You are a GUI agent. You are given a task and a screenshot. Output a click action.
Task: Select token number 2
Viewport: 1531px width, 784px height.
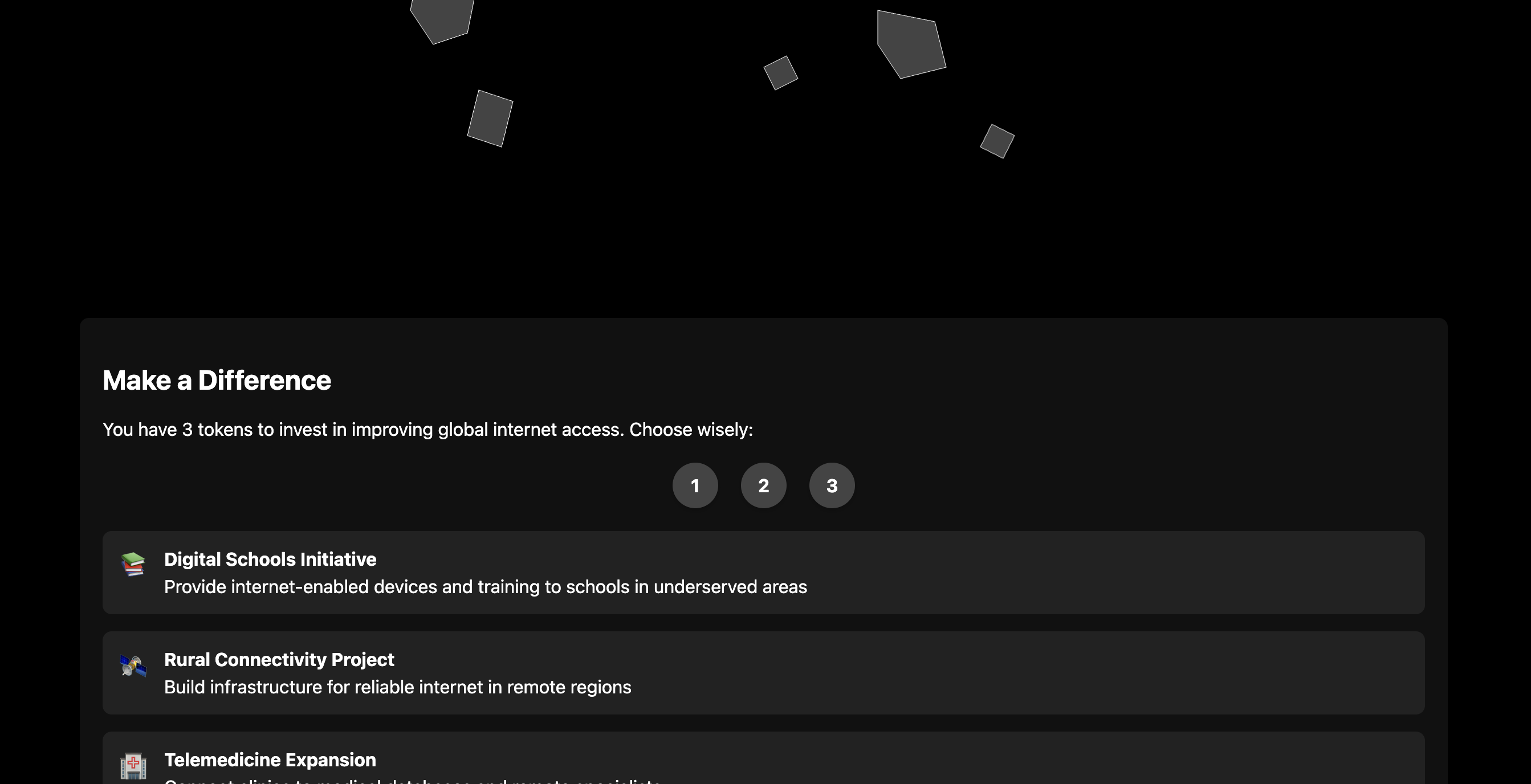[763, 485]
